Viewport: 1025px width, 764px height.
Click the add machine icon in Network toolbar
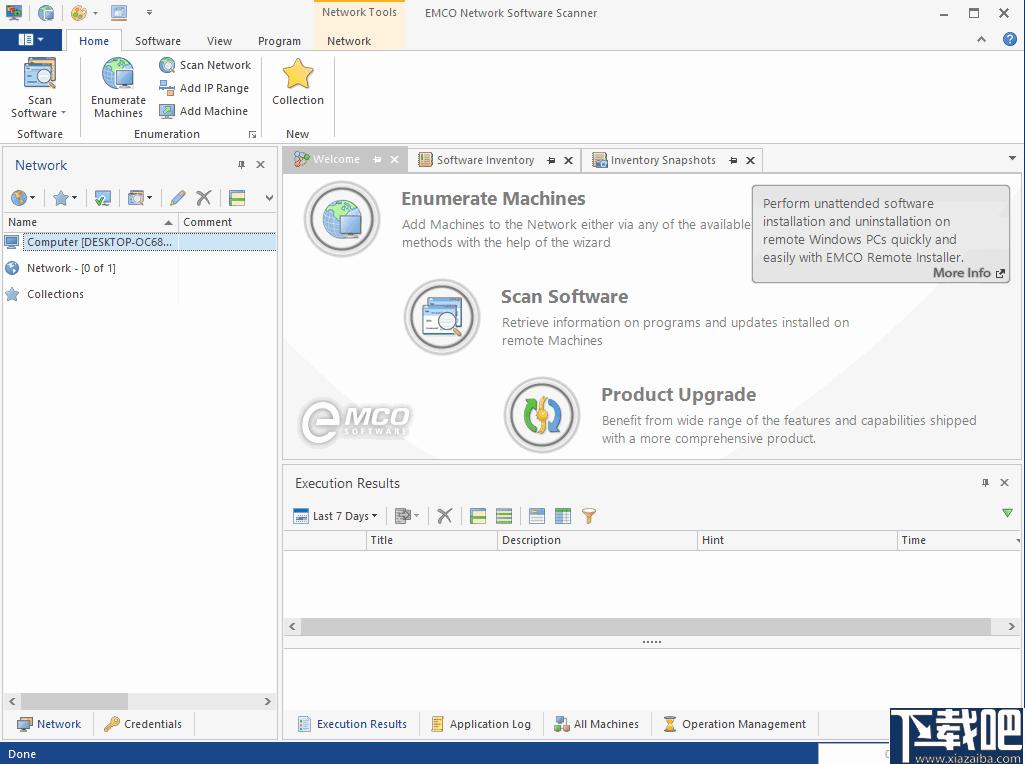point(103,197)
